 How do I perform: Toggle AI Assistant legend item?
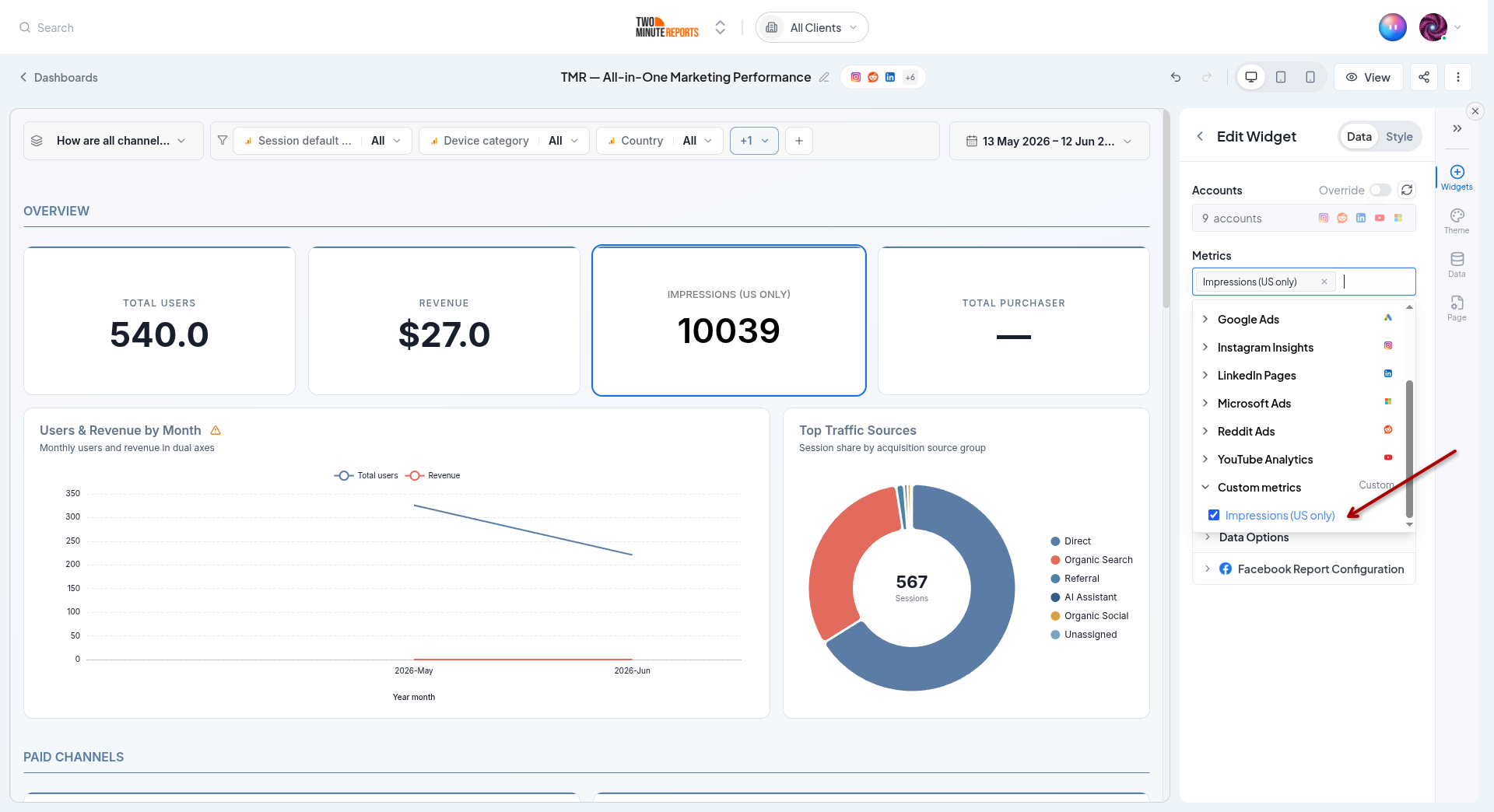[x=1084, y=597]
